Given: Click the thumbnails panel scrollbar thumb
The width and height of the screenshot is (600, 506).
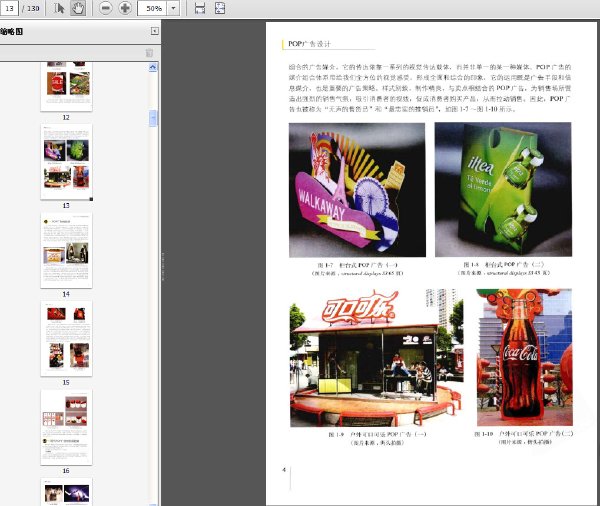Looking at the screenshot, I should [153, 118].
